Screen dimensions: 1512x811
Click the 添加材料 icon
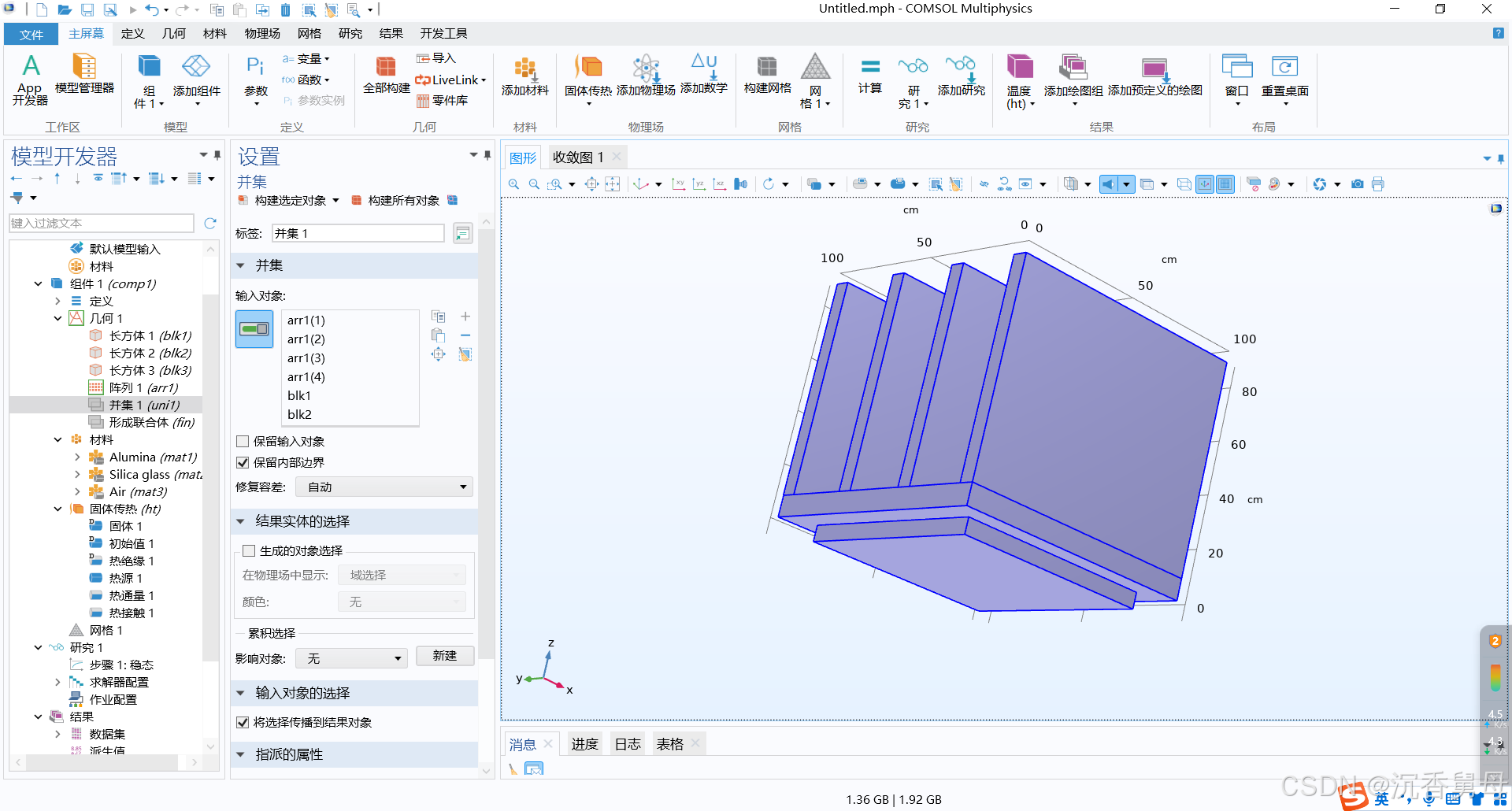click(525, 76)
